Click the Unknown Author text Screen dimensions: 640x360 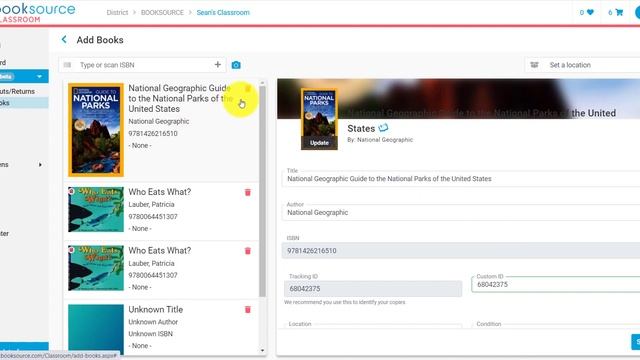pos(153,322)
